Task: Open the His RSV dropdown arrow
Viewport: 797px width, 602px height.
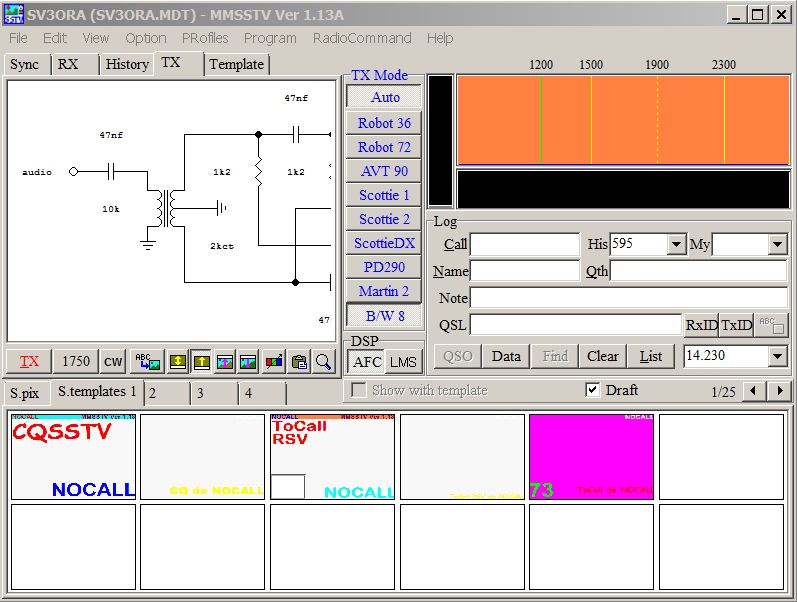Action: pyautogui.click(x=676, y=245)
